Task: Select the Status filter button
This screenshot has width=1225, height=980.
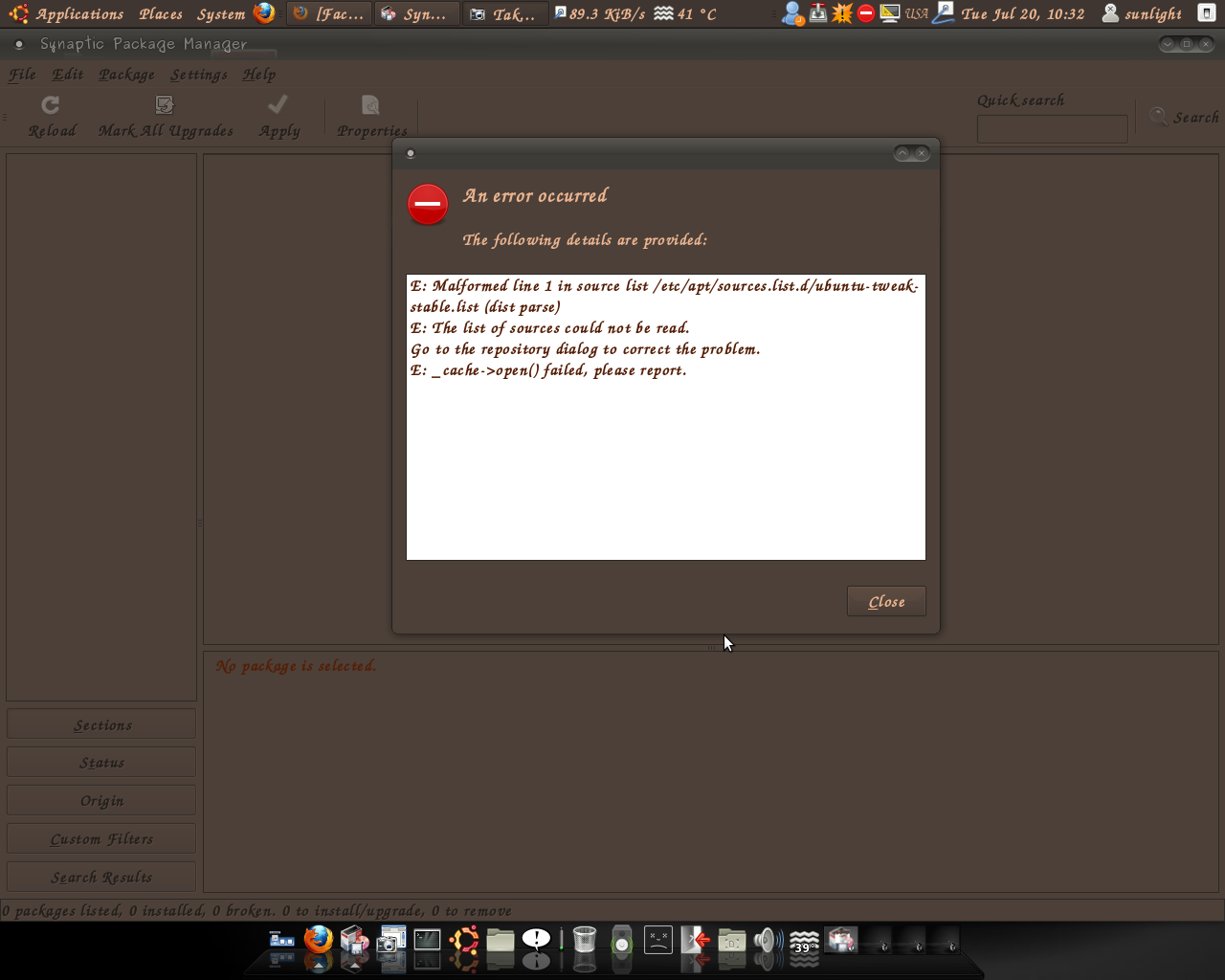Action: (x=101, y=763)
